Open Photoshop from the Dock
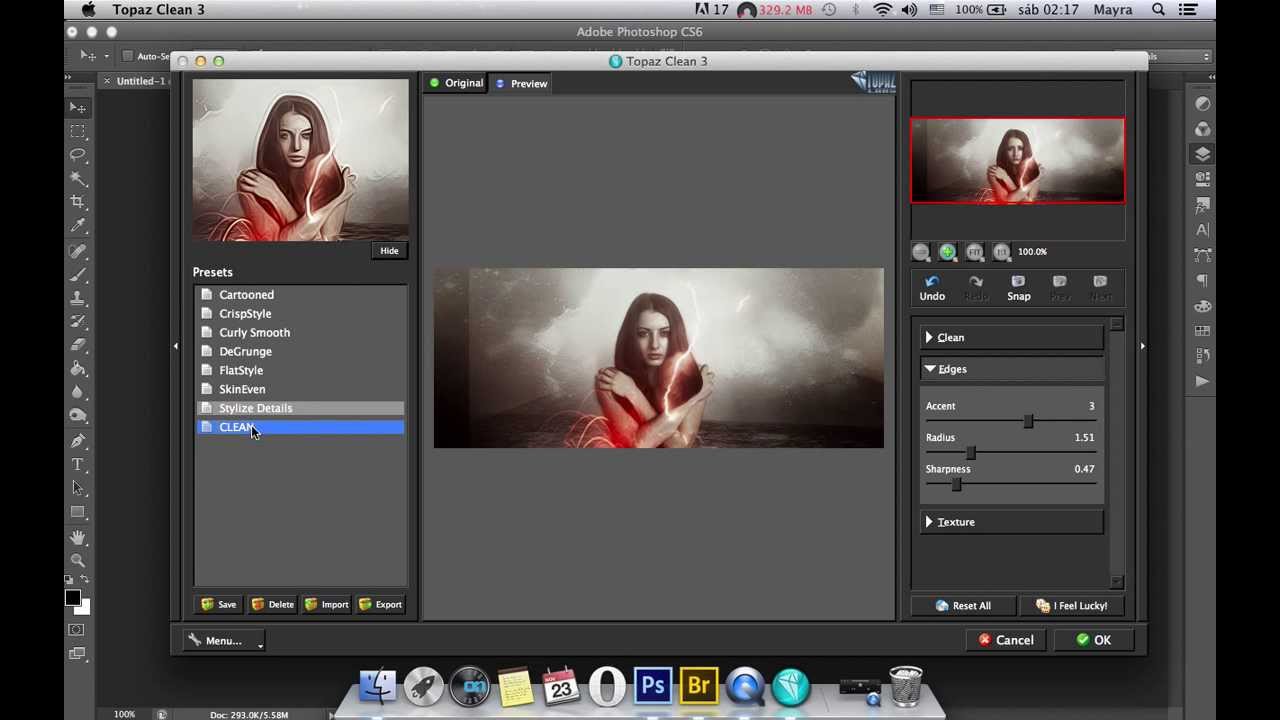1280x720 pixels. pyautogui.click(x=653, y=687)
